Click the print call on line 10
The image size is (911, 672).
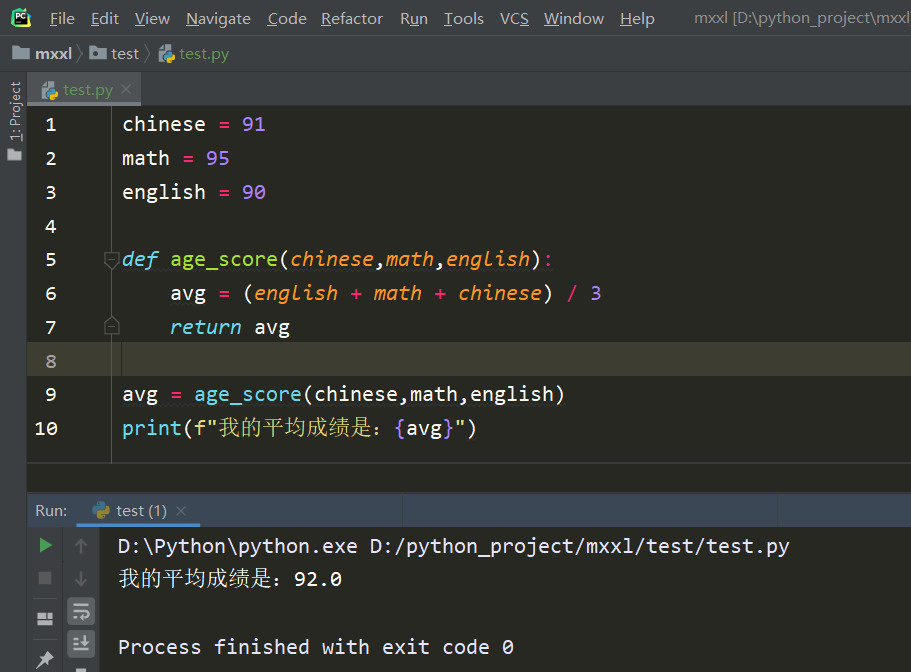[152, 429]
